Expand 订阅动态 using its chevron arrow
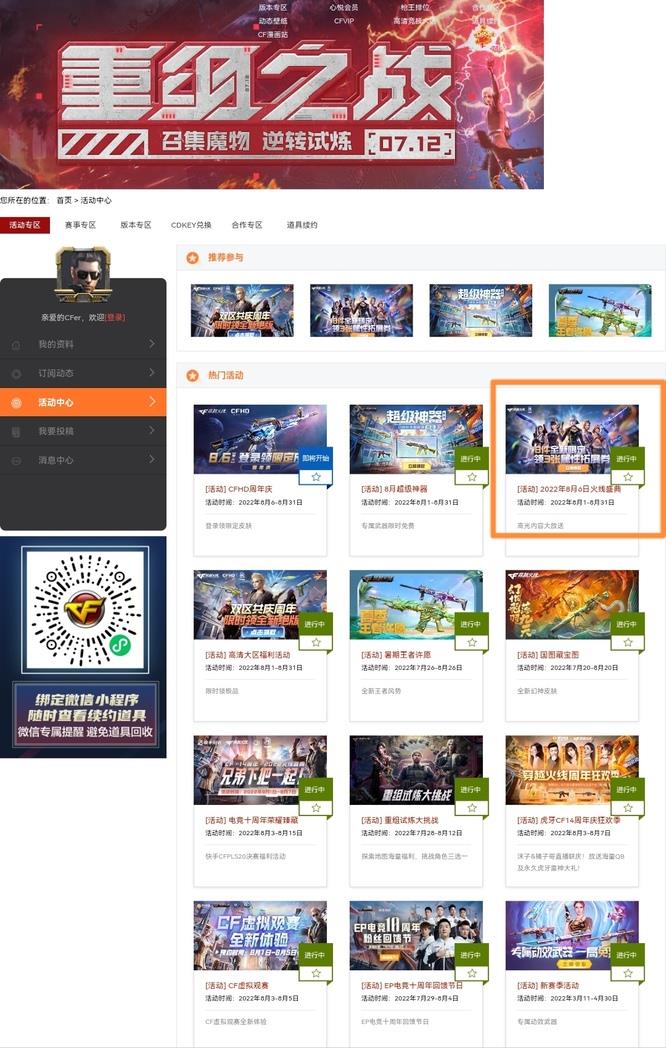This screenshot has height=1048, width=666. tap(151, 373)
